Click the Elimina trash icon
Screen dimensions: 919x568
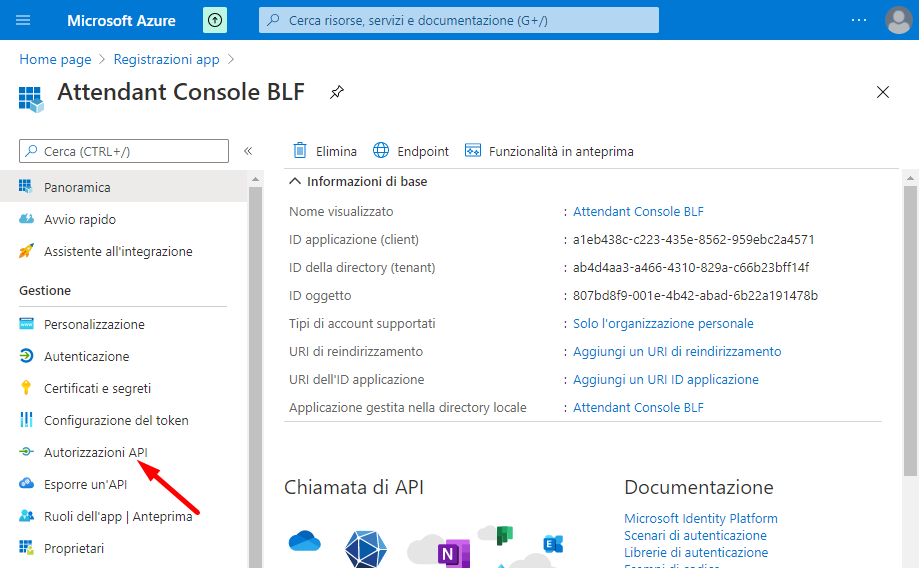pyautogui.click(x=299, y=151)
